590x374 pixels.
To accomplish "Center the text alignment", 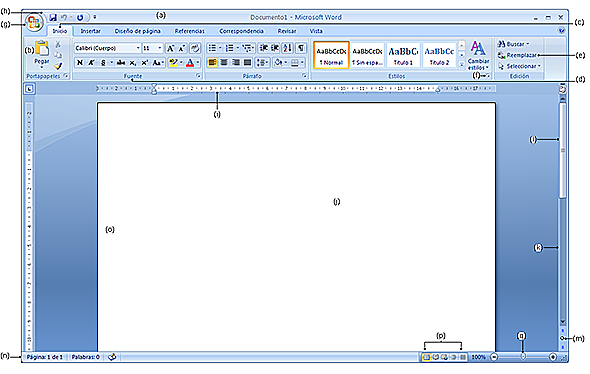I will click(x=224, y=62).
